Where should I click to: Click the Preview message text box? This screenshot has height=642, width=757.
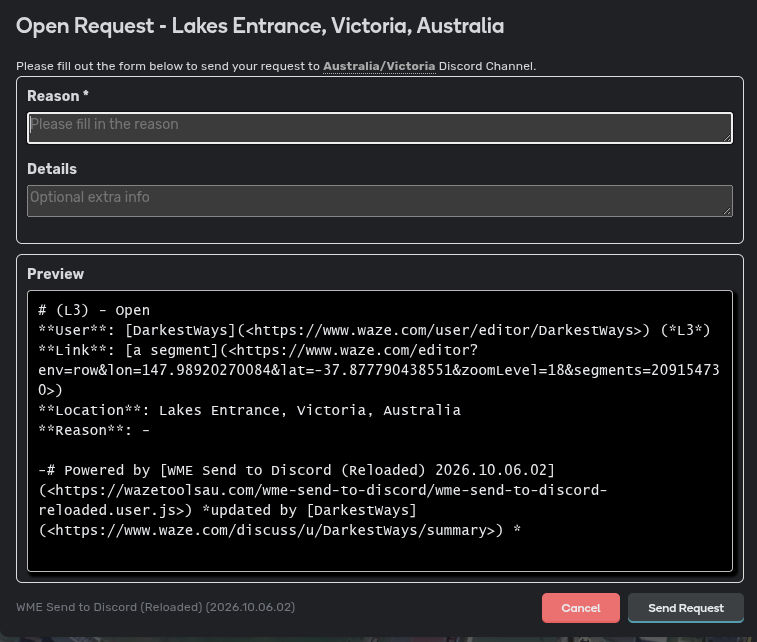[x=379, y=431]
